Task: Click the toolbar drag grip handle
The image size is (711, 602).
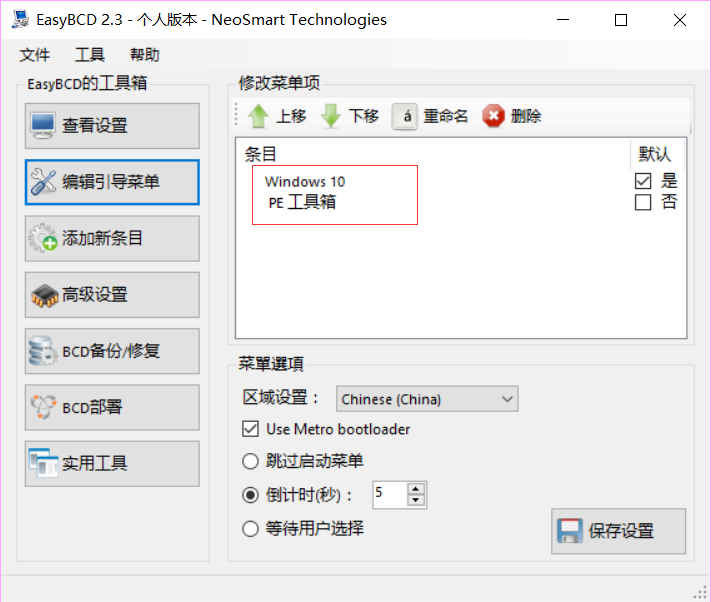Action: (236, 114)
